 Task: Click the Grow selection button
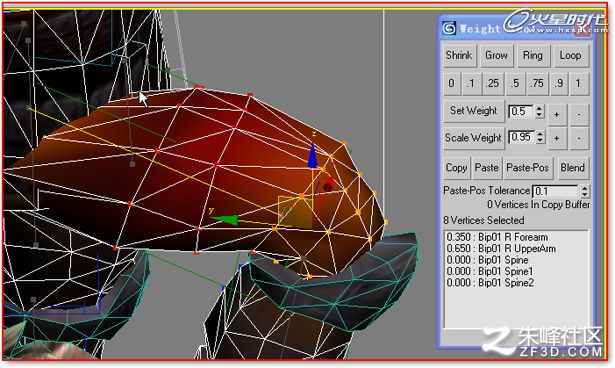pyautogui.click(x=496, y=56)
